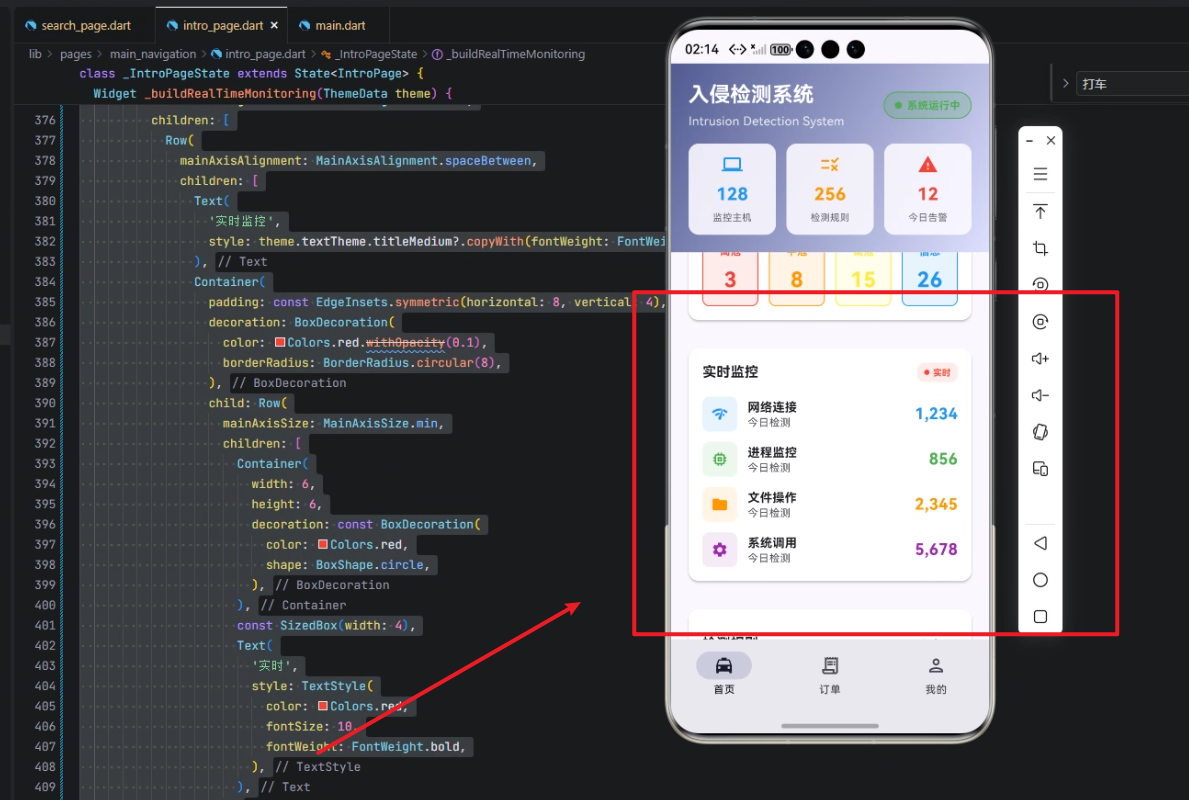The height and width of the screenshot is (800, 1189).
Task: Switch to the main.dart editor tab
Action: tap(332, 25)
